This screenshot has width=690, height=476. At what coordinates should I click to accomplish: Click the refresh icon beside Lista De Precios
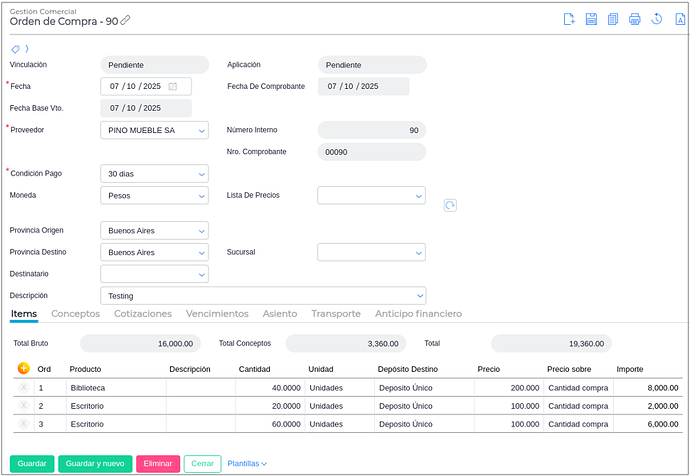(450, 205)
